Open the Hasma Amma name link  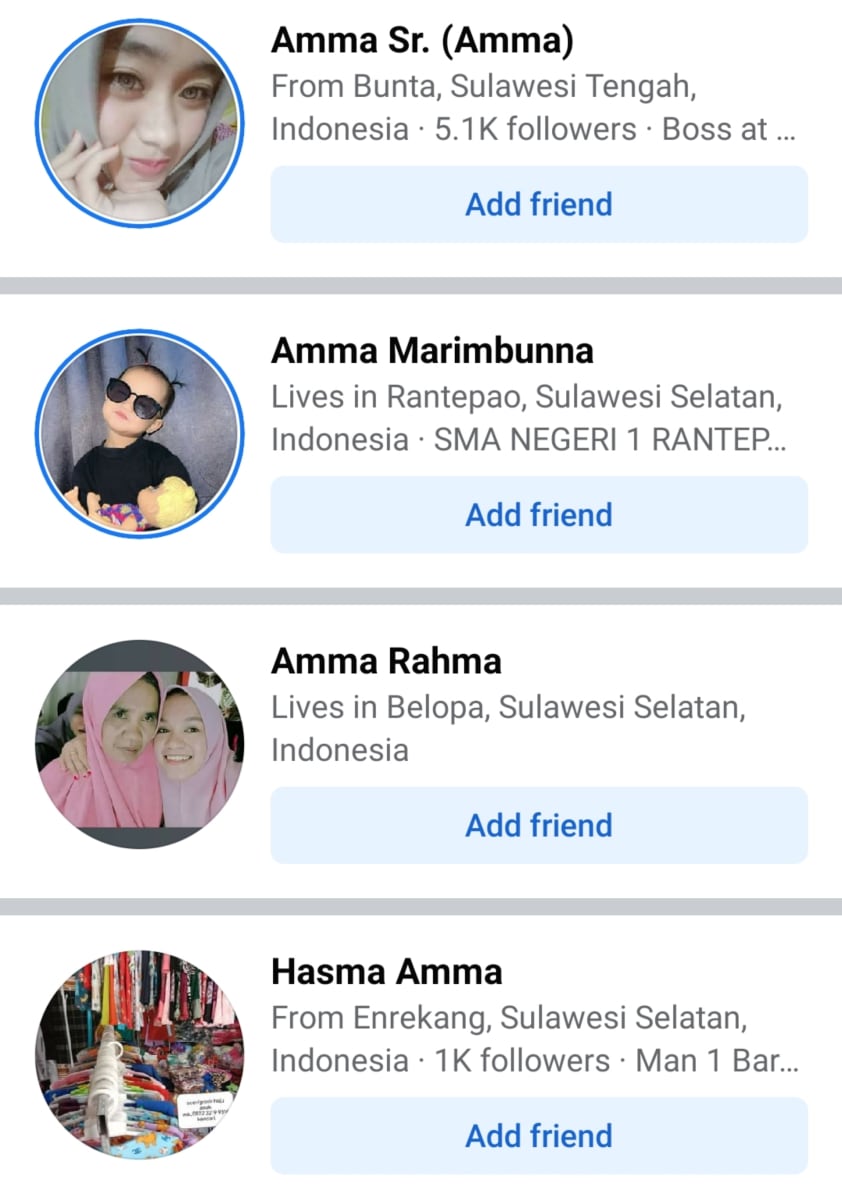387,972
